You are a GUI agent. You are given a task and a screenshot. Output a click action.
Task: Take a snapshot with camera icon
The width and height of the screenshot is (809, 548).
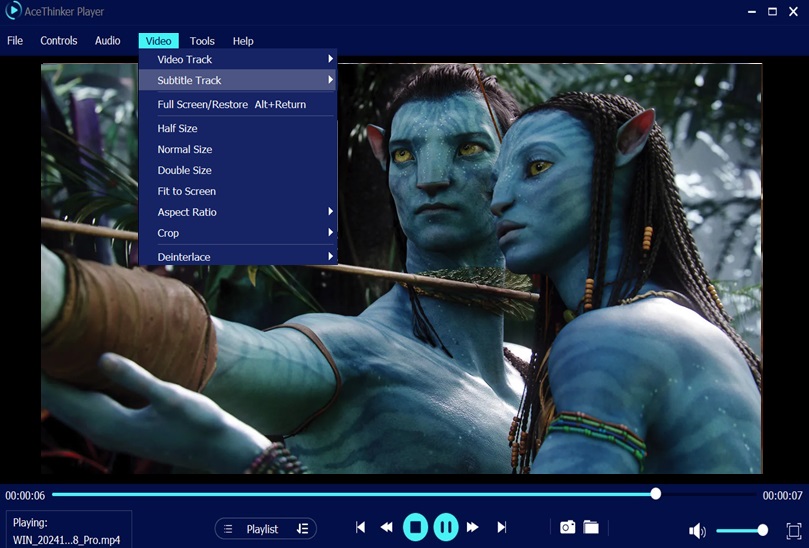pos(568,527)
